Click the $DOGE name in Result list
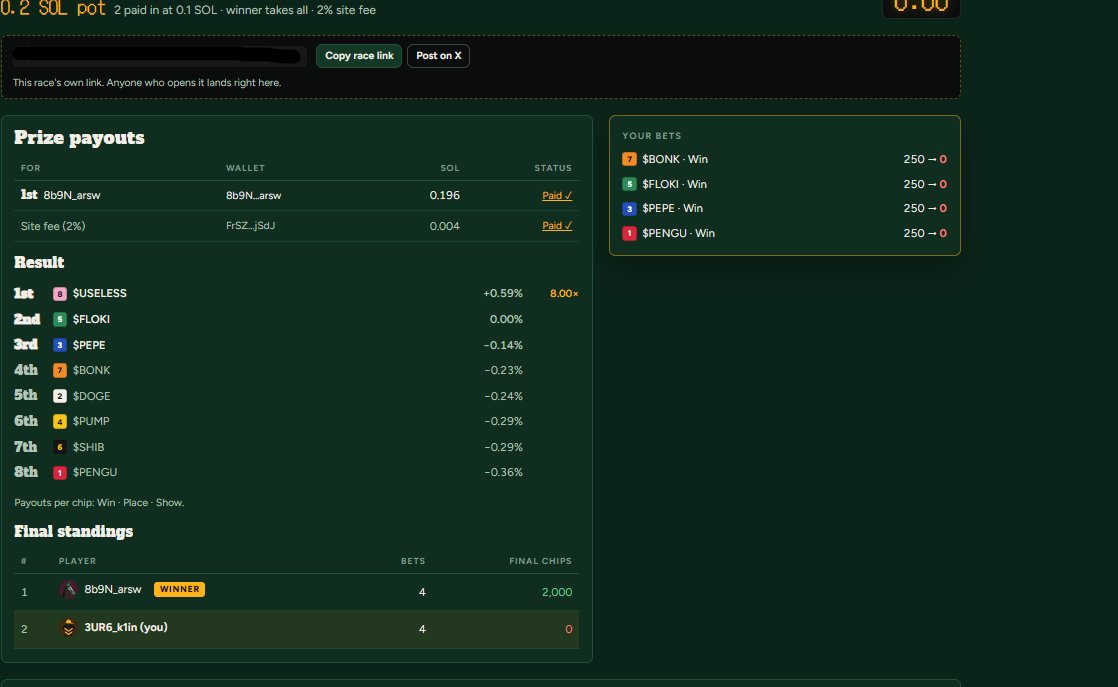This screenshot has width=1118, height=687. click(x=91, y=396)
